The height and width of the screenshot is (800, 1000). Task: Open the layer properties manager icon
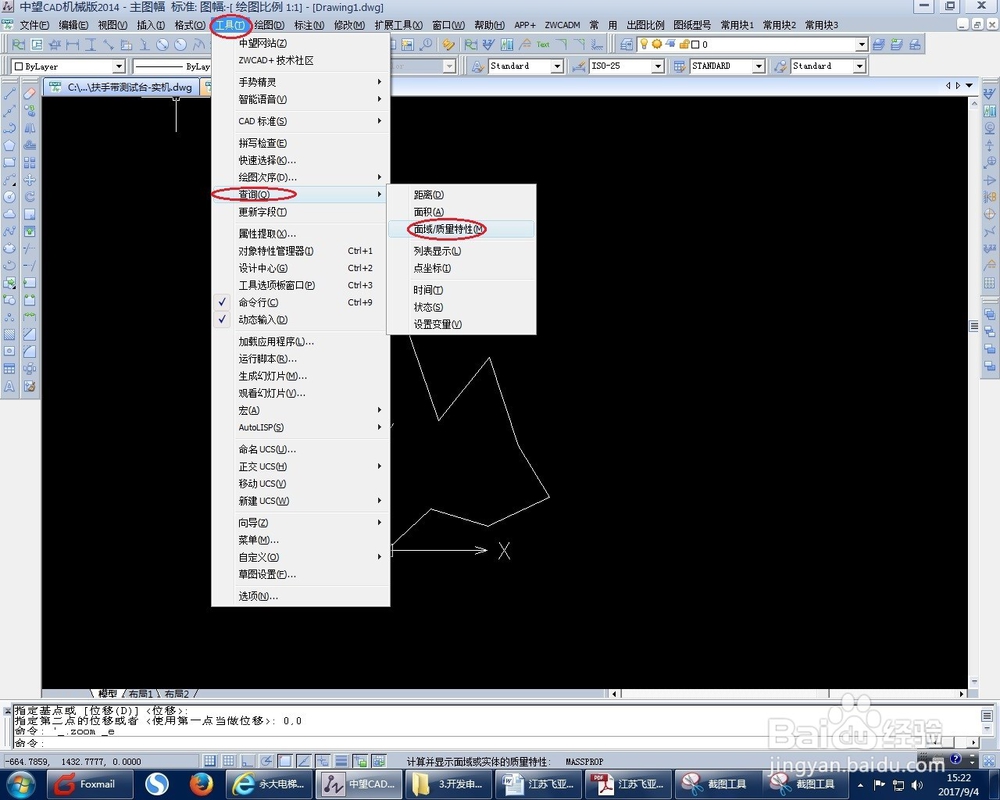627,44
